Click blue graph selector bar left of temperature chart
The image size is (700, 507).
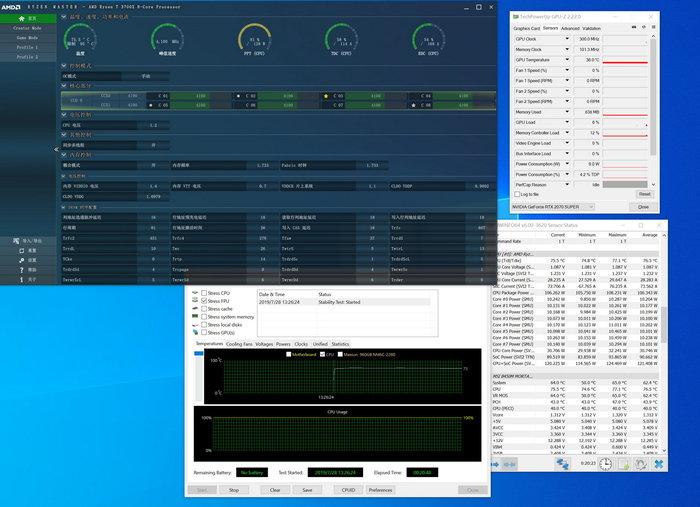tap(199, 353)
